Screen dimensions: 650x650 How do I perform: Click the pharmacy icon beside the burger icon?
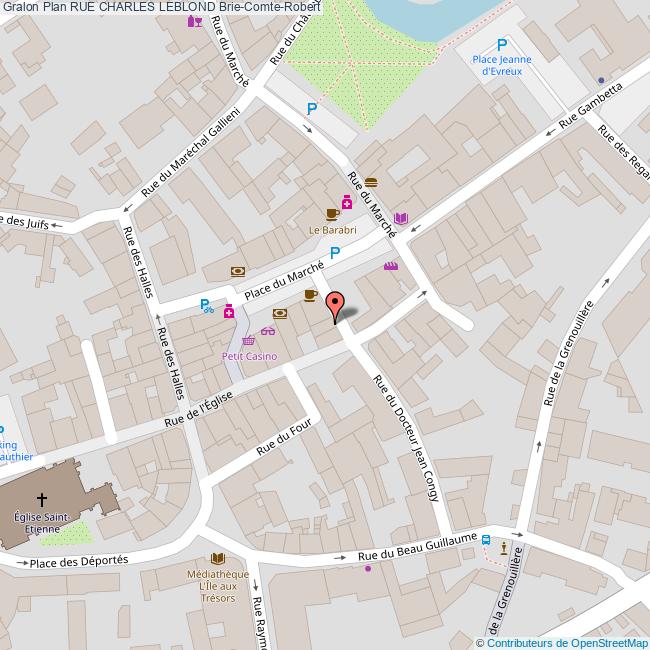[347, 203]
